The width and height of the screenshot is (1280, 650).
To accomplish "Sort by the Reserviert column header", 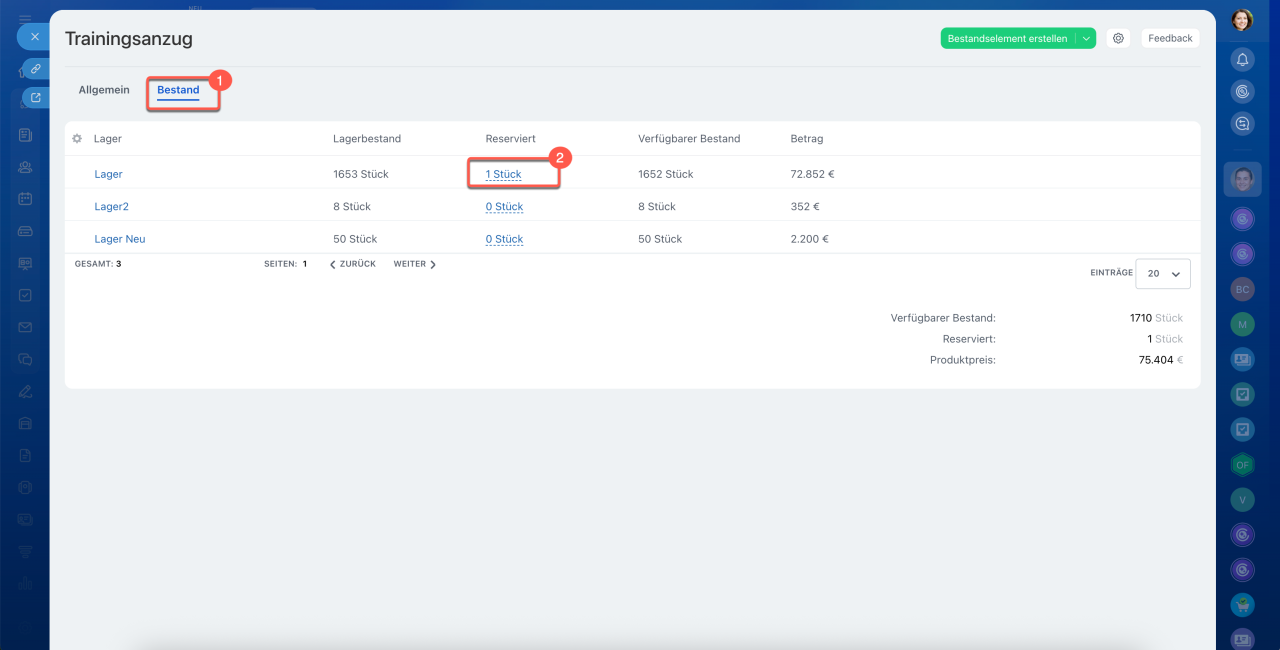I will [x=510, y=139].
